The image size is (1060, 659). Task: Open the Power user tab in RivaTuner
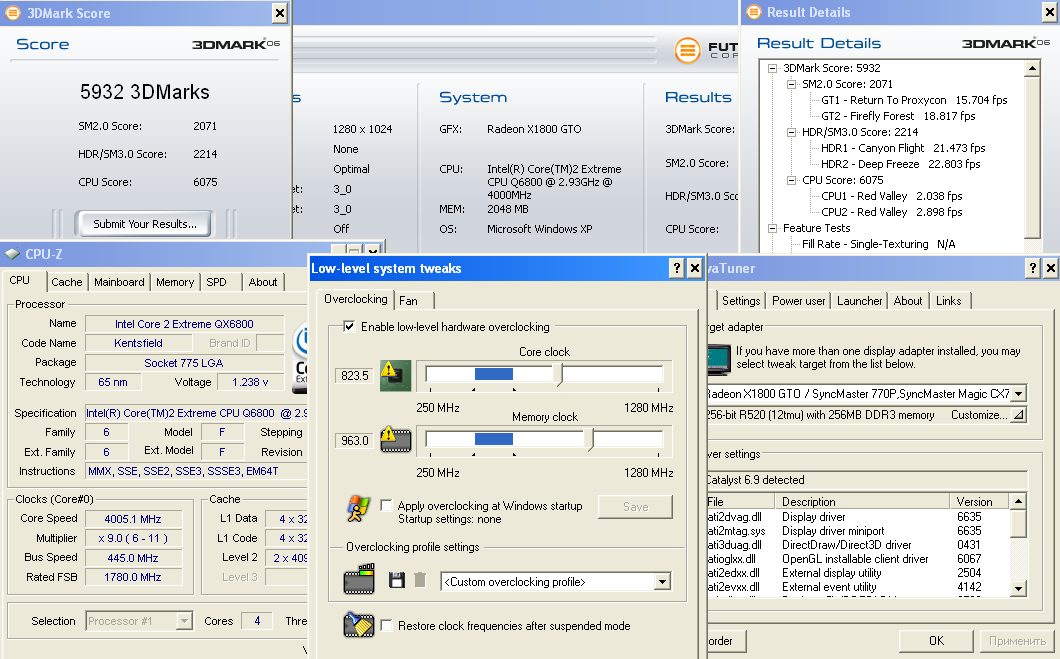click(799, 301)
